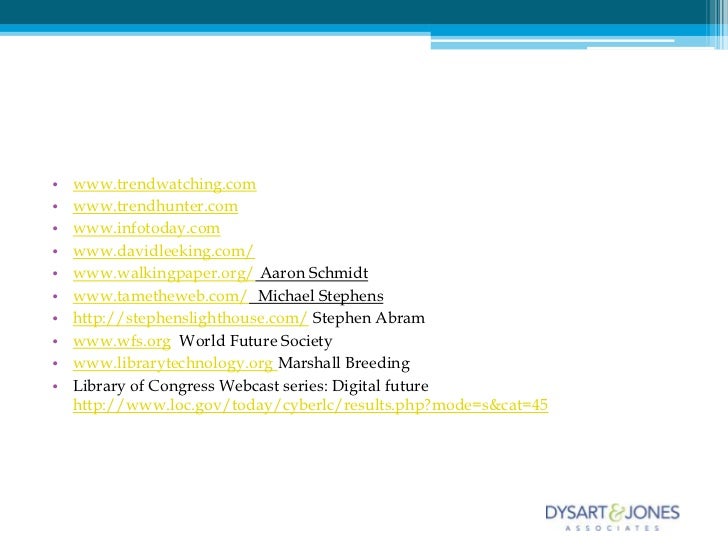
Task: Open the www.librarytechnology.org link
Action: pyautogui.click(x=173, y=363)
